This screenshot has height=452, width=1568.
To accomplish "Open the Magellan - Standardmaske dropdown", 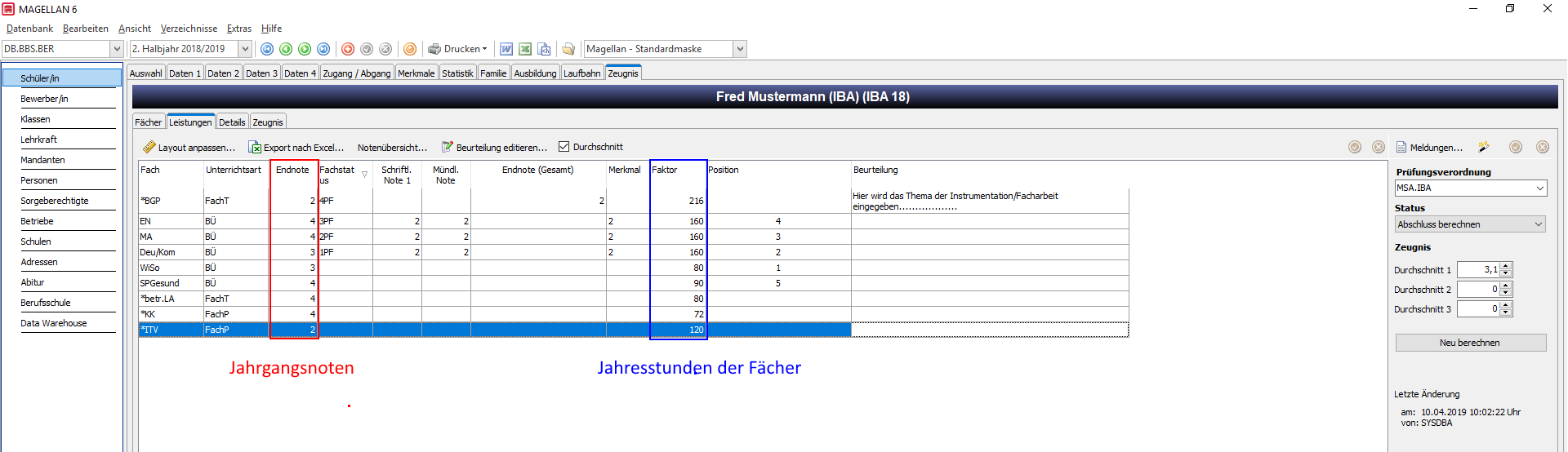I will pyautogui.click(x=740, y=49).
